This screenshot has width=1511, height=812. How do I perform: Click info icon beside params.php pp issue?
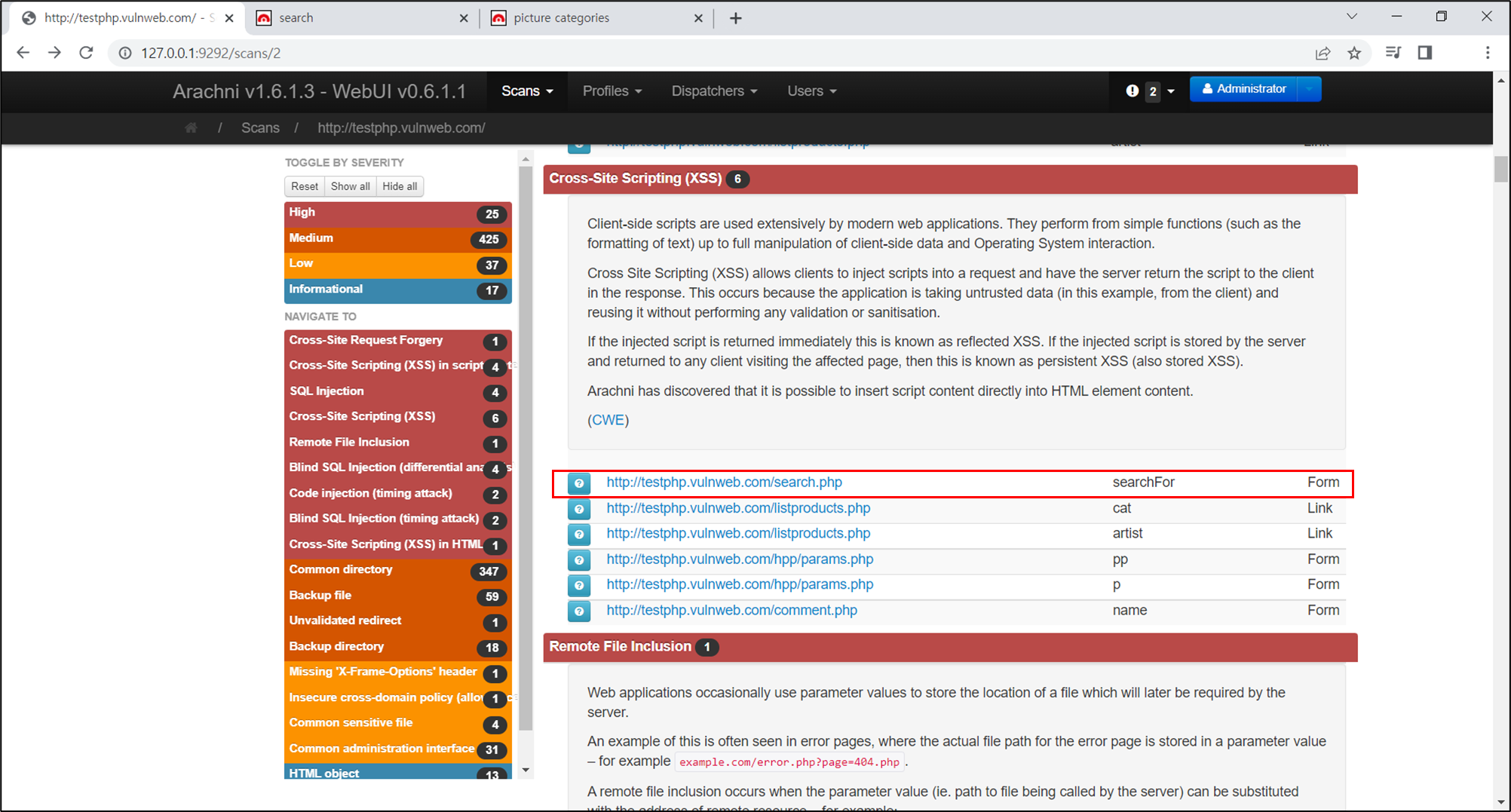point(579,560)
